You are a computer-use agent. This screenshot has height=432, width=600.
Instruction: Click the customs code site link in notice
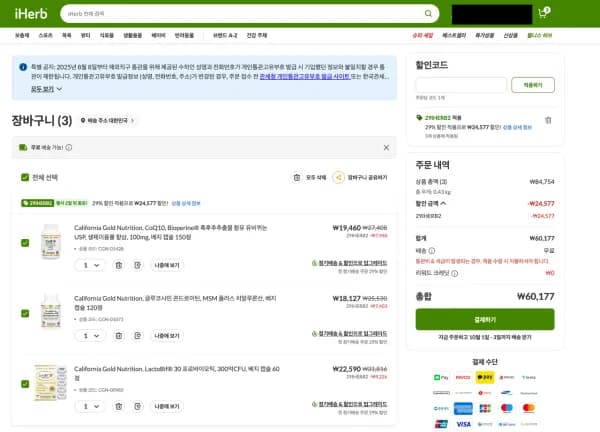[x=305, y=77]
